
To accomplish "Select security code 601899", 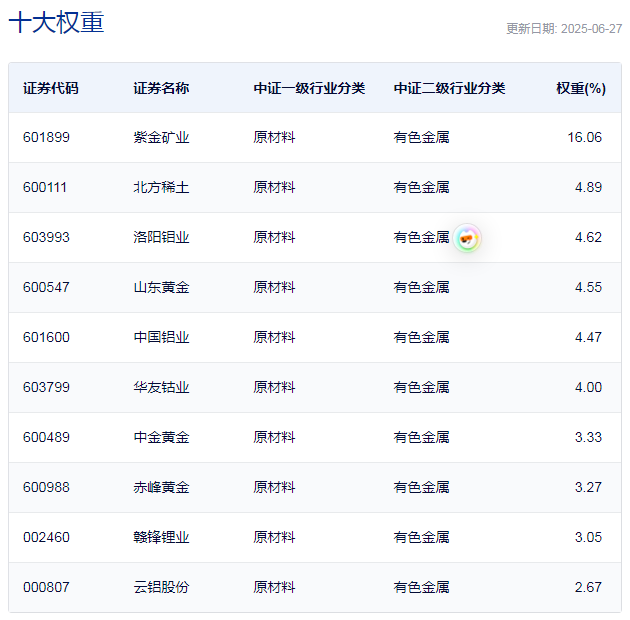I will point(46,137).
